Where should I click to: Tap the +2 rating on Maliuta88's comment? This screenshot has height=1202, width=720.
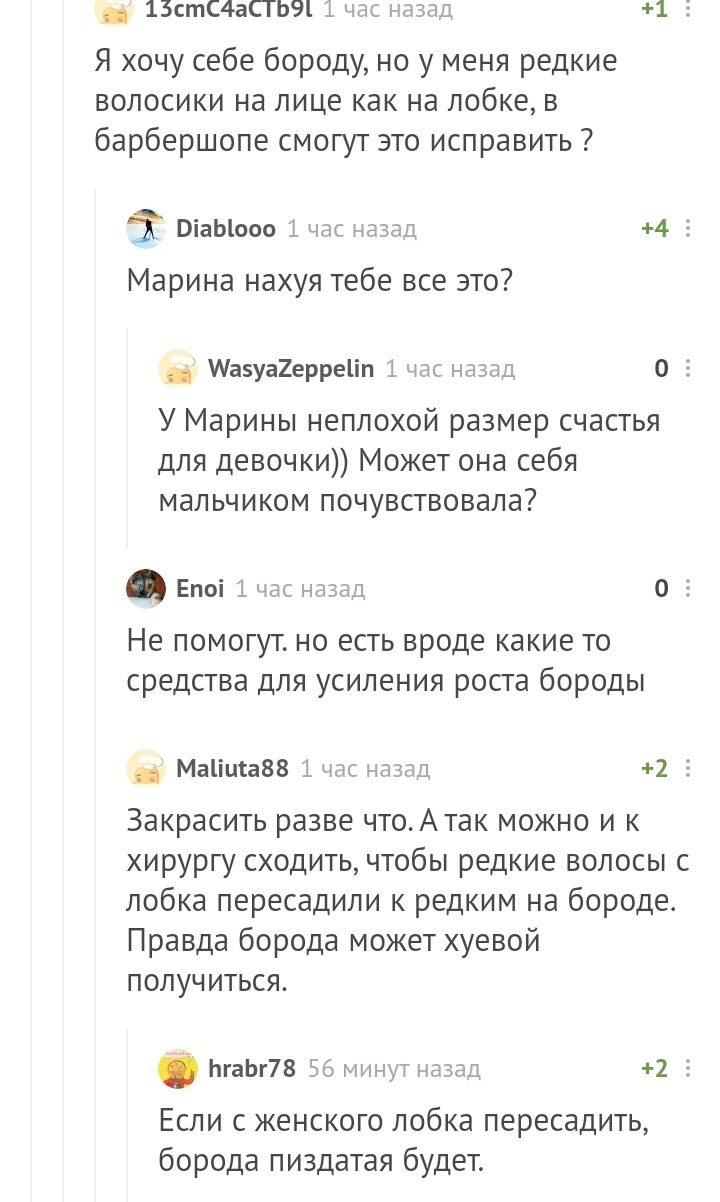[654, 769]
